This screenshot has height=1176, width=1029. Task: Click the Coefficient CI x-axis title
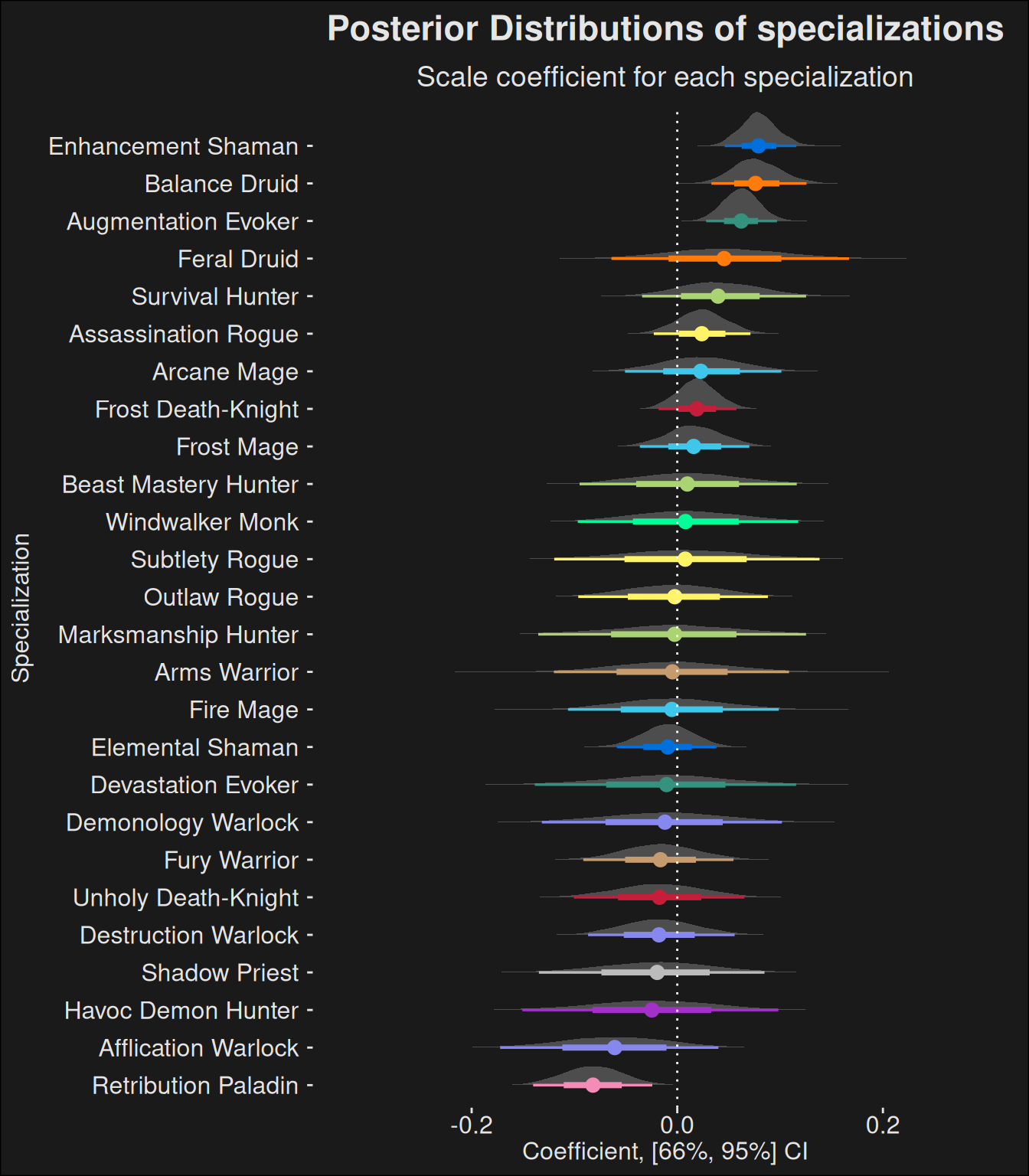tap(665, 1151)
